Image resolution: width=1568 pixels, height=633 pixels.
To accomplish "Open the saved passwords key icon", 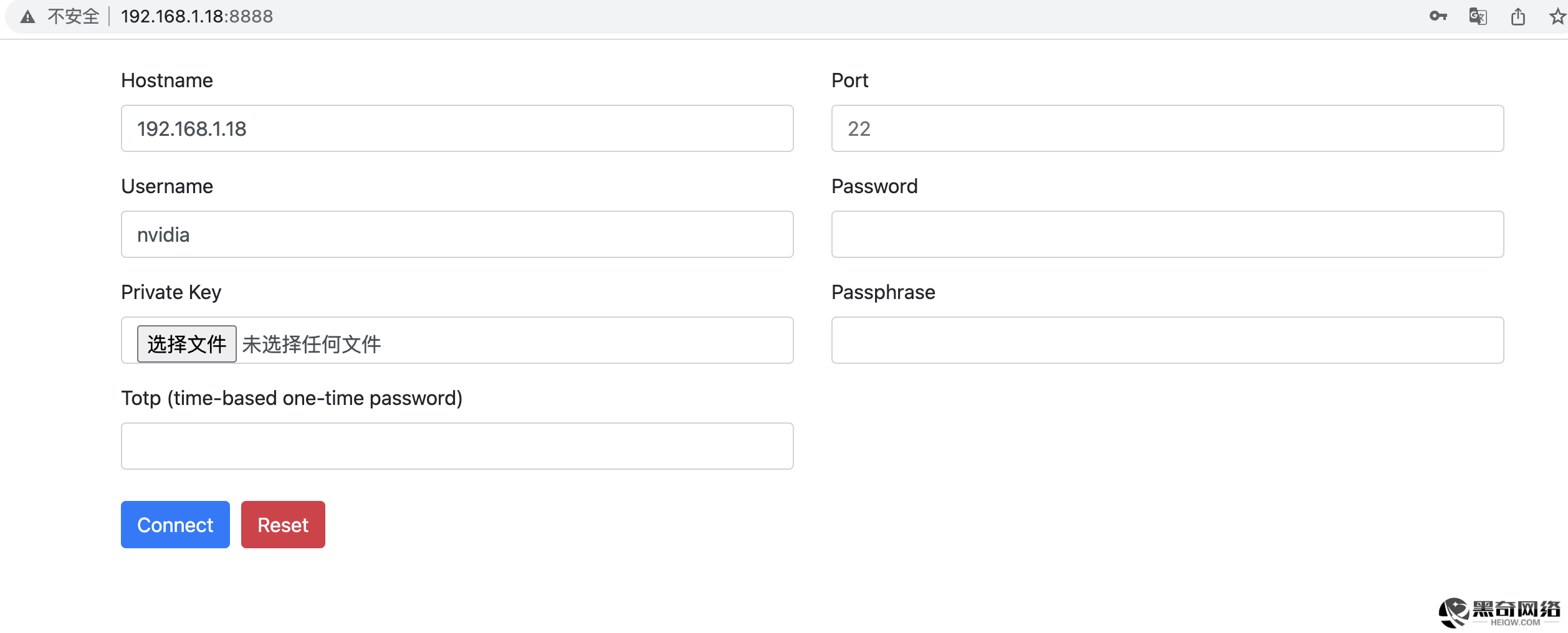I will [1438, 16].
